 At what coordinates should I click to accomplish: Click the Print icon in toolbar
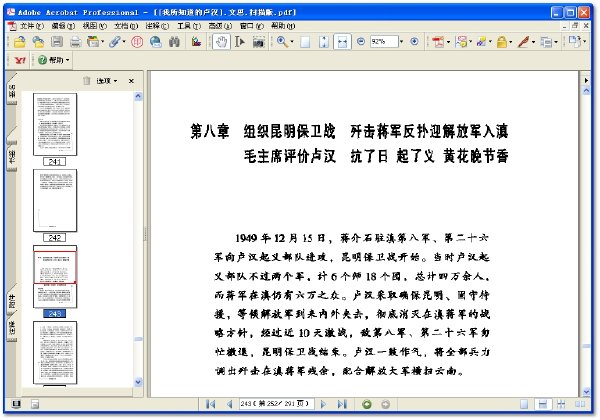[75, 42]
